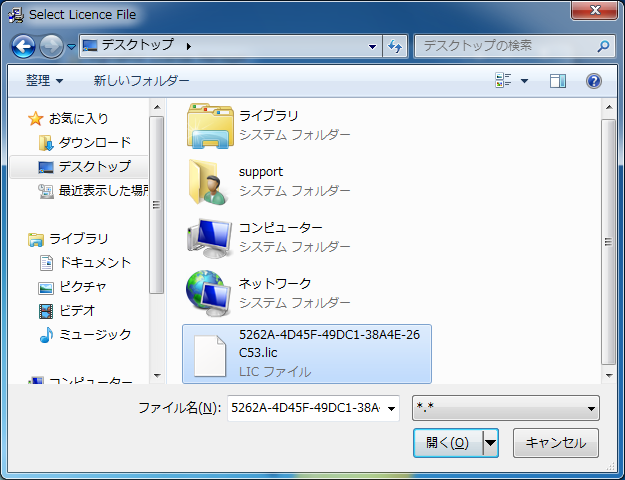The image size is (625, 480).
Task: Click the large ライブラリ folder icon
Action: [x=210, y=126]
